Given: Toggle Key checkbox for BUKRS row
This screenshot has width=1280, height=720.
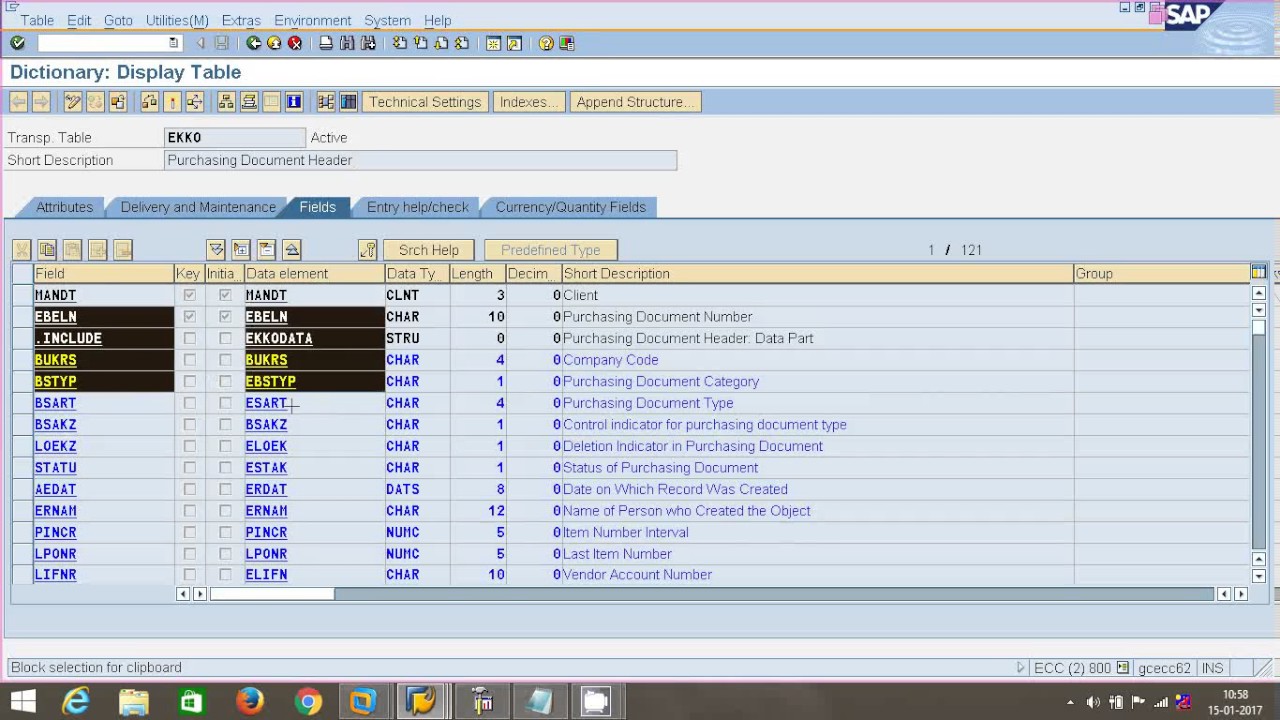Looking at the screenshot, I should (x=189, y=360).
